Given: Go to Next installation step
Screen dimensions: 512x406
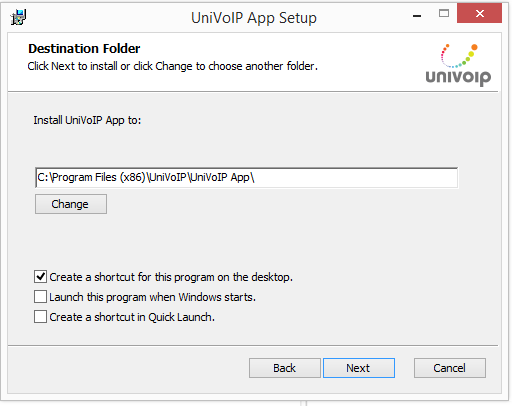Looking at the screenshot, I should (359, 368).
